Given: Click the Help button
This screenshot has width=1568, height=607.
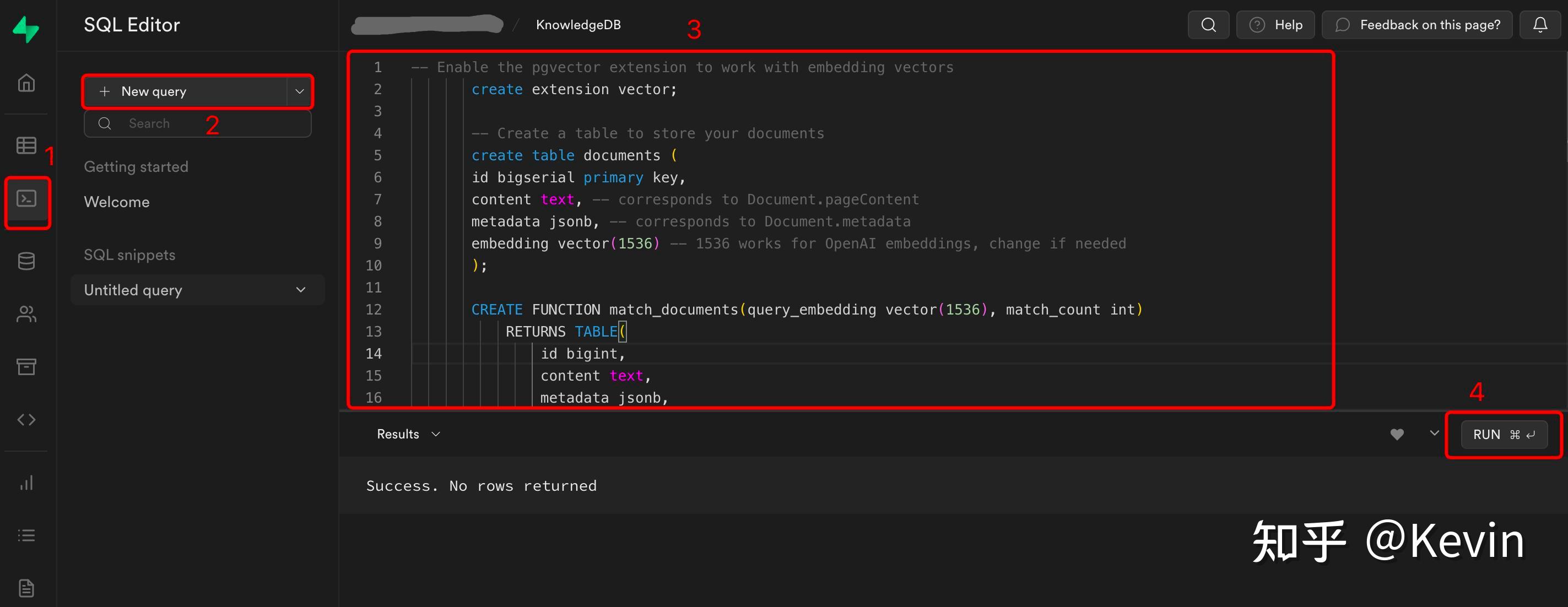Looking at the screenshot, I should tap(1275, 25).
